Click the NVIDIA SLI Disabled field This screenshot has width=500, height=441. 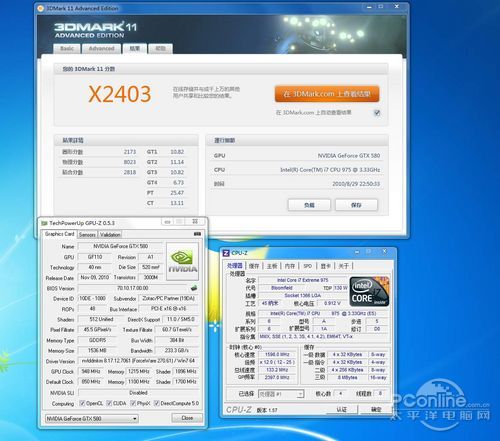click(x=138, y=393)
